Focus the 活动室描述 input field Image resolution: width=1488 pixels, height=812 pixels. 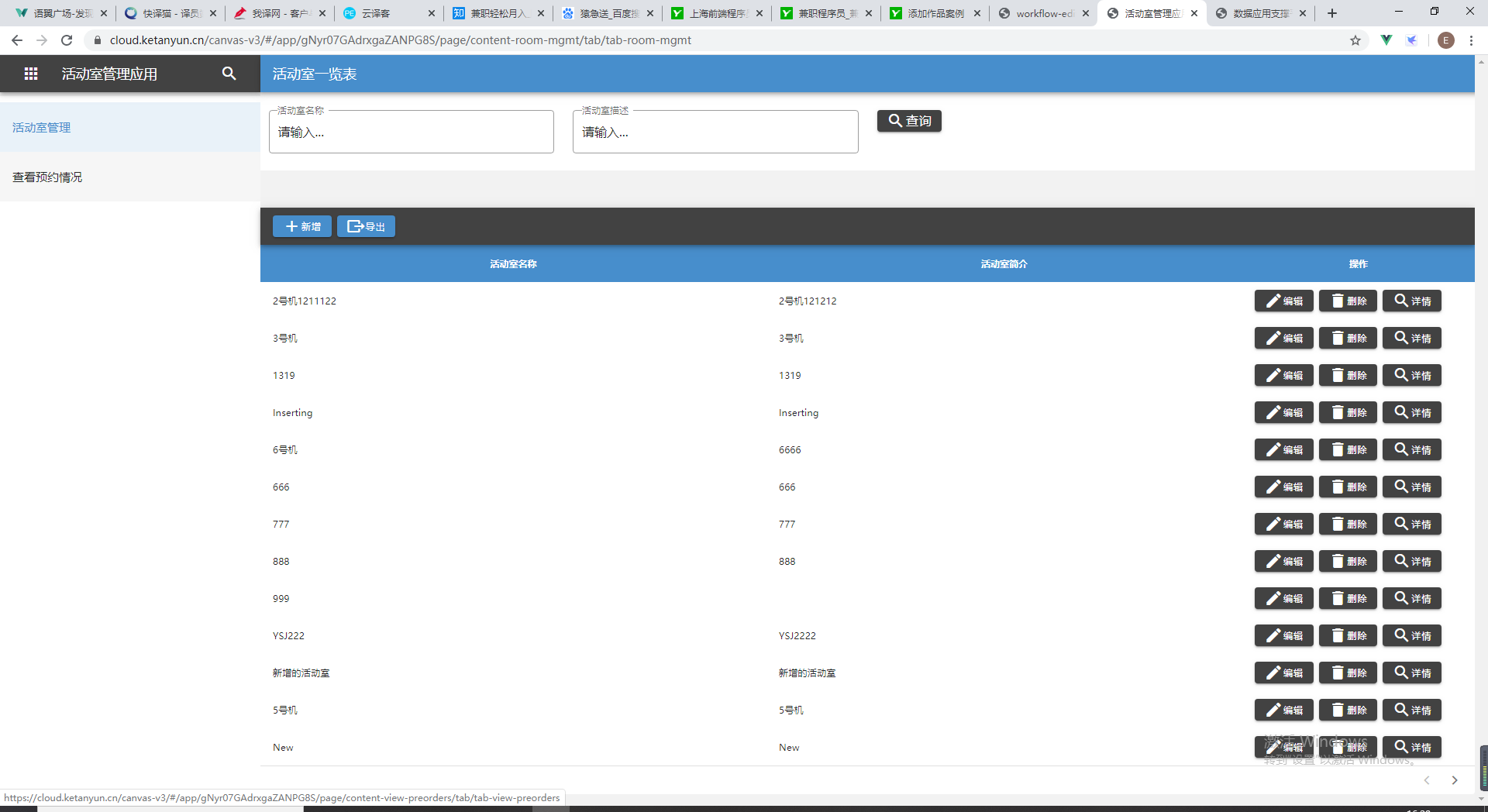click(x=715, y=132)
